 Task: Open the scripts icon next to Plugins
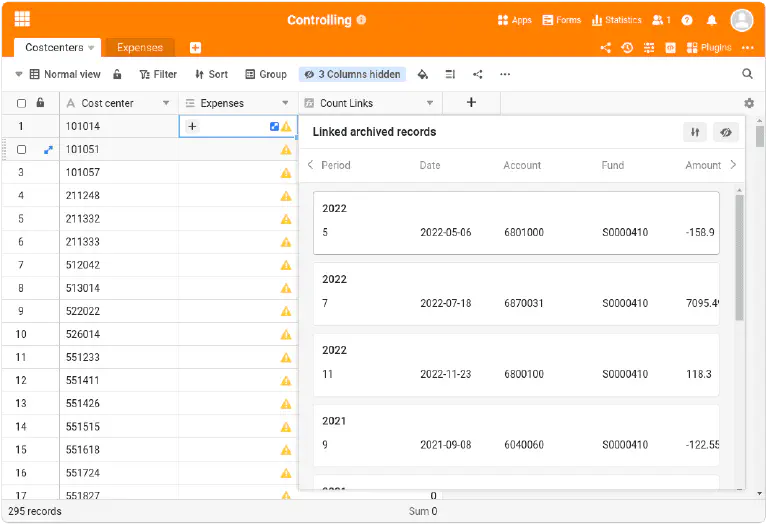pyautogui.click(x=671, y=48)
